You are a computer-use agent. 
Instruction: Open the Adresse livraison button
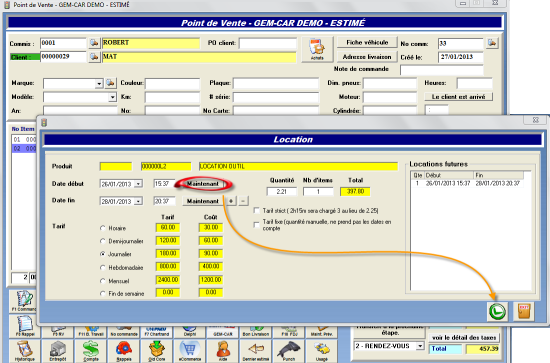[x=367, y=56]
